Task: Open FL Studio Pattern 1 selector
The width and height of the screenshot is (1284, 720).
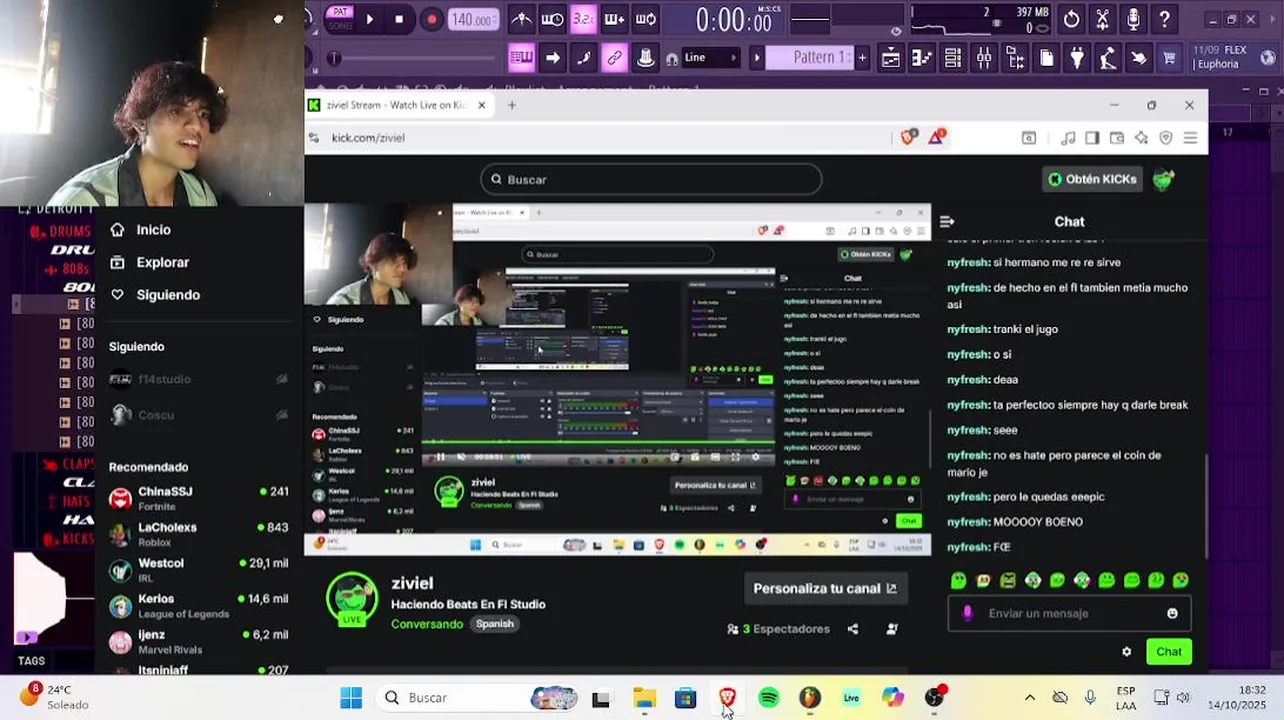Action: (812, 58)
